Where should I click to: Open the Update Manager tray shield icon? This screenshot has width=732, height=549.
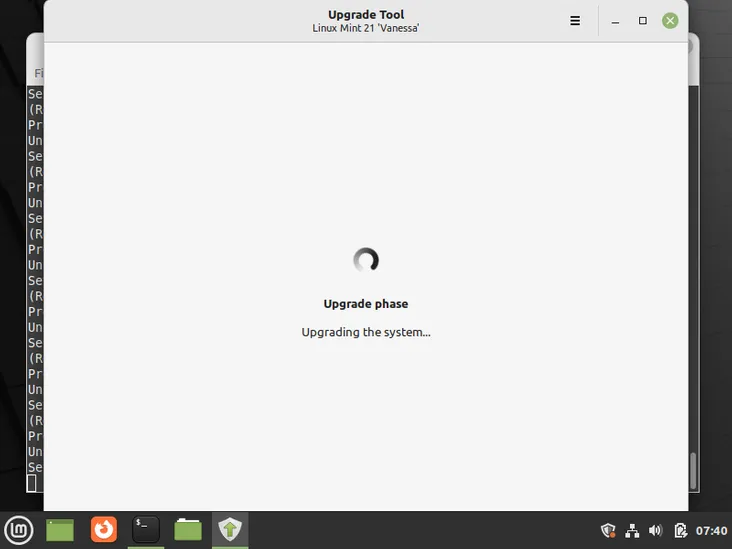pyautogui.click(x=607, y=530)
